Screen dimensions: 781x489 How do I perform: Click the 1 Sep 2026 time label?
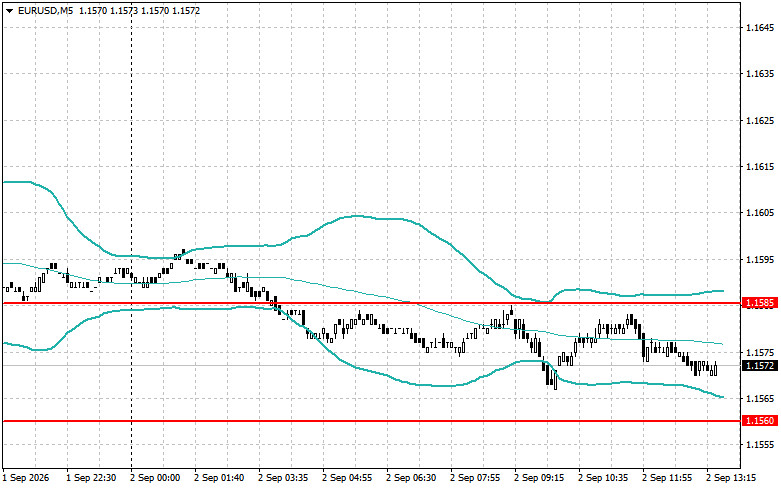pyautogui.click(x=26, y=478)
